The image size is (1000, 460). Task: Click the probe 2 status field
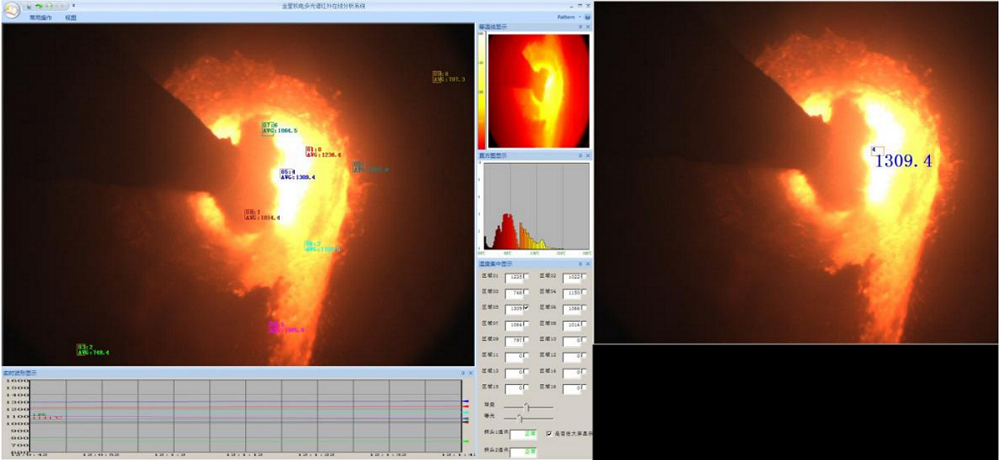click(x=524, y=452)
